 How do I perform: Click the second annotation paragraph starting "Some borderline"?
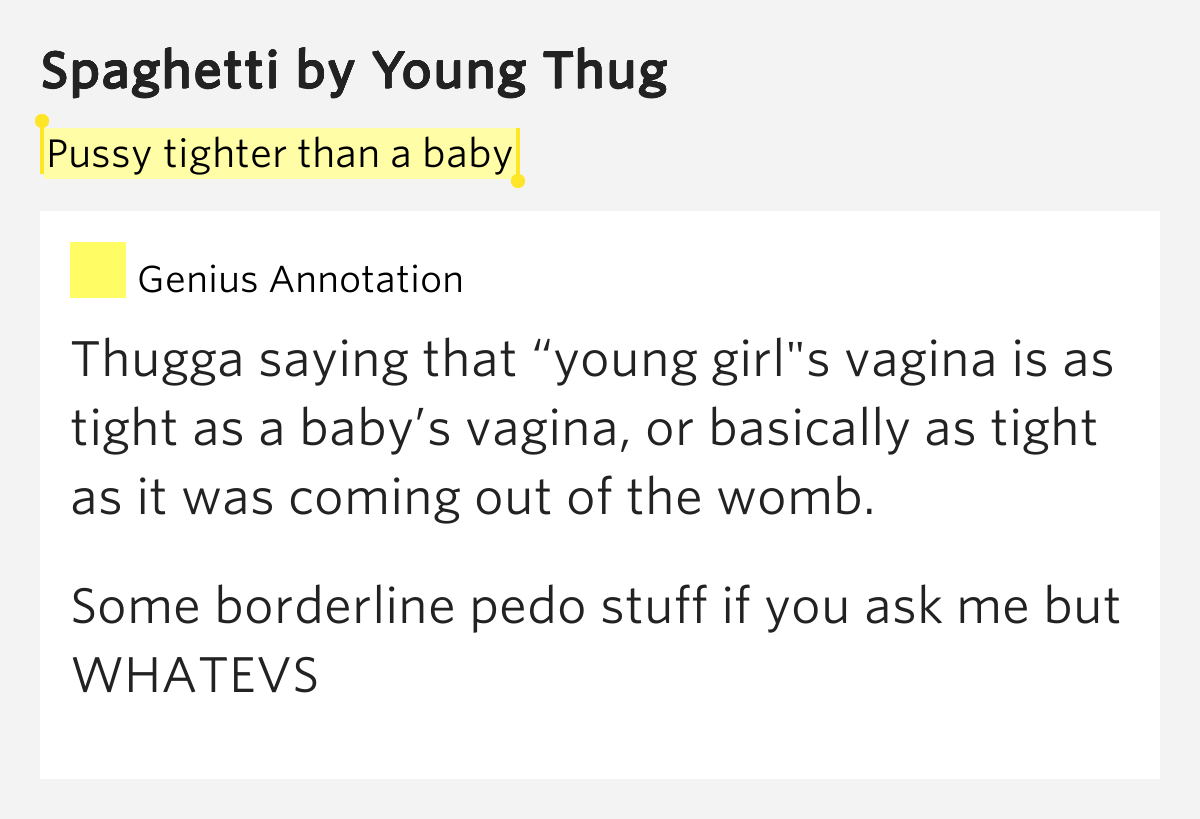595,641
